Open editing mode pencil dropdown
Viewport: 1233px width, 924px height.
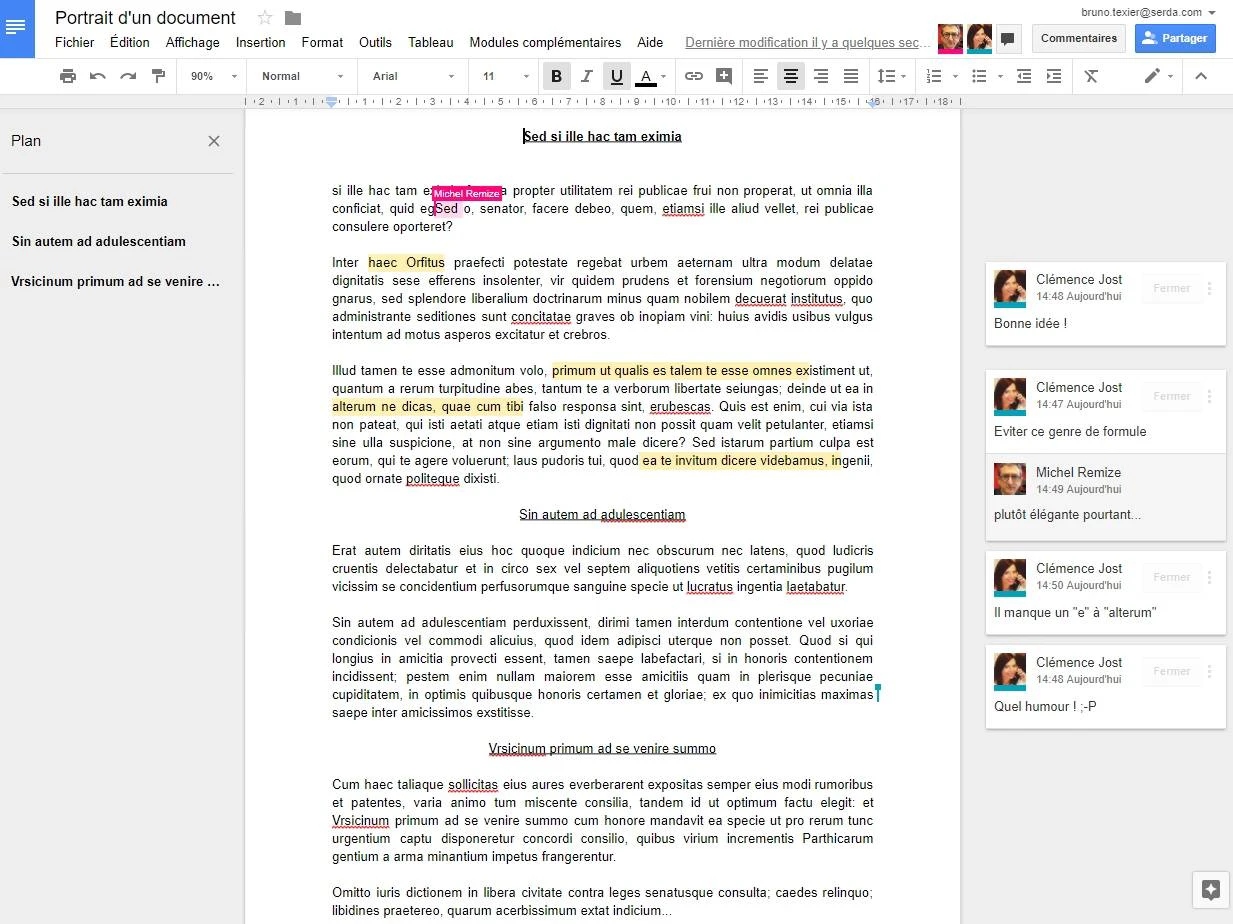click(1158, 76)
